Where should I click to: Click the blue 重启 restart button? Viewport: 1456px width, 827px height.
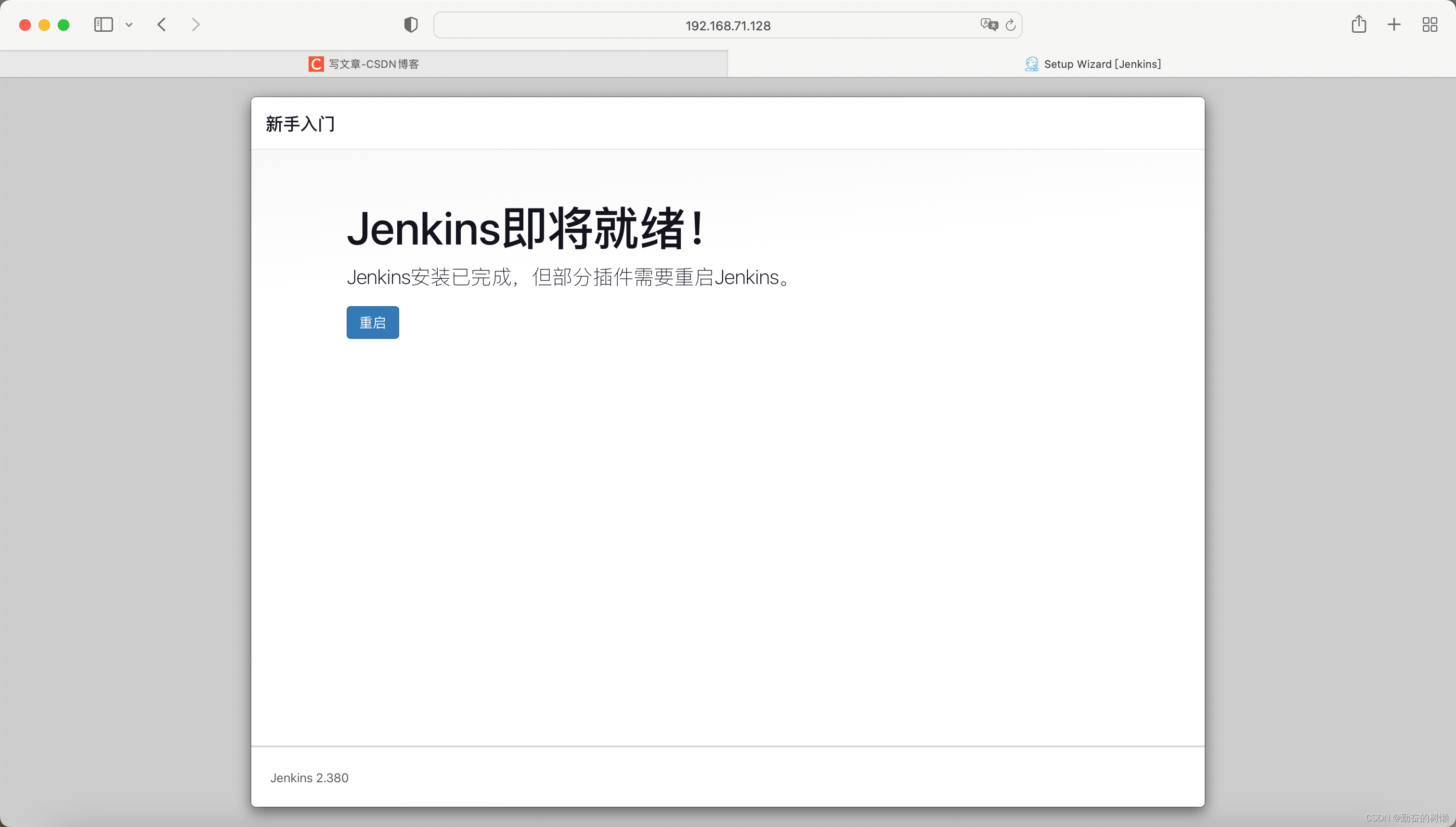coord(373,322)
